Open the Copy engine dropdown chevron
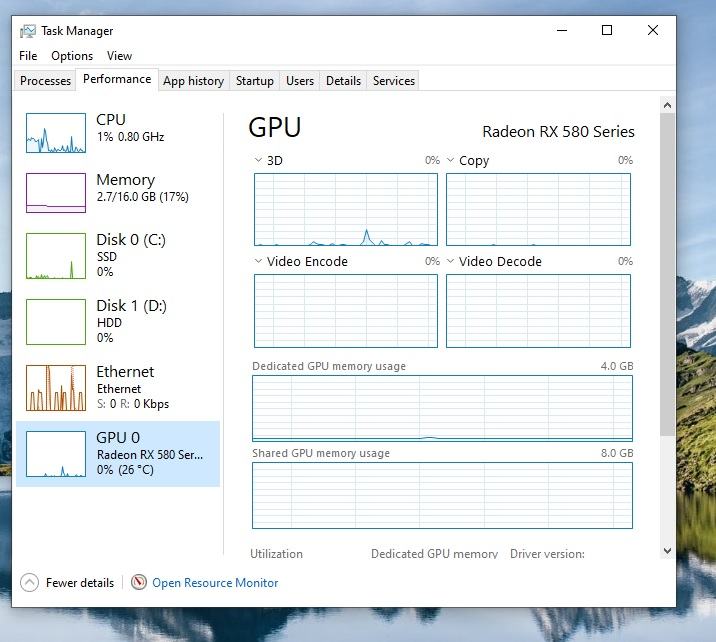716x642 pixels. click(x=450, y=160)
